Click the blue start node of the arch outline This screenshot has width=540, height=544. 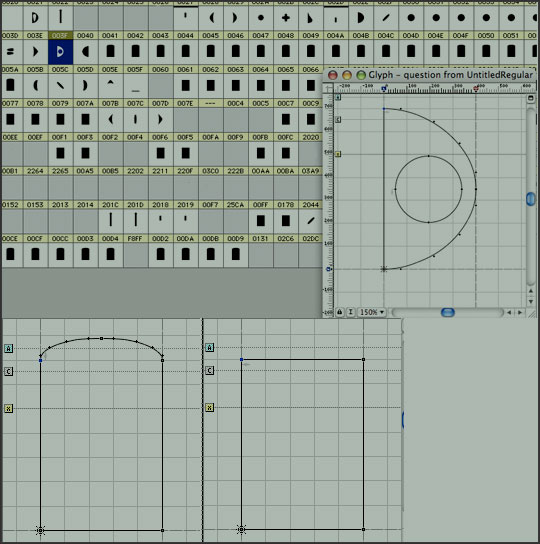(x=41, y=360)
